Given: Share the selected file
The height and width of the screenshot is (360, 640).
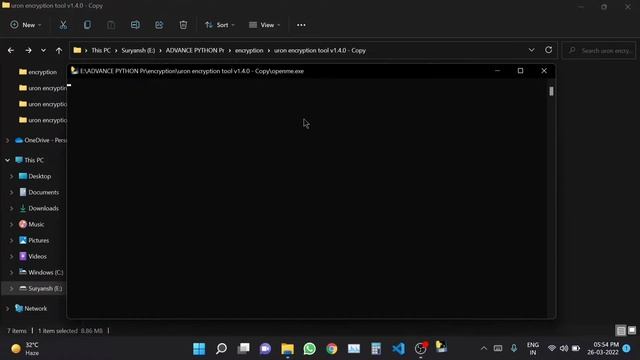Looking at the screenshot, I should [159, 25].
